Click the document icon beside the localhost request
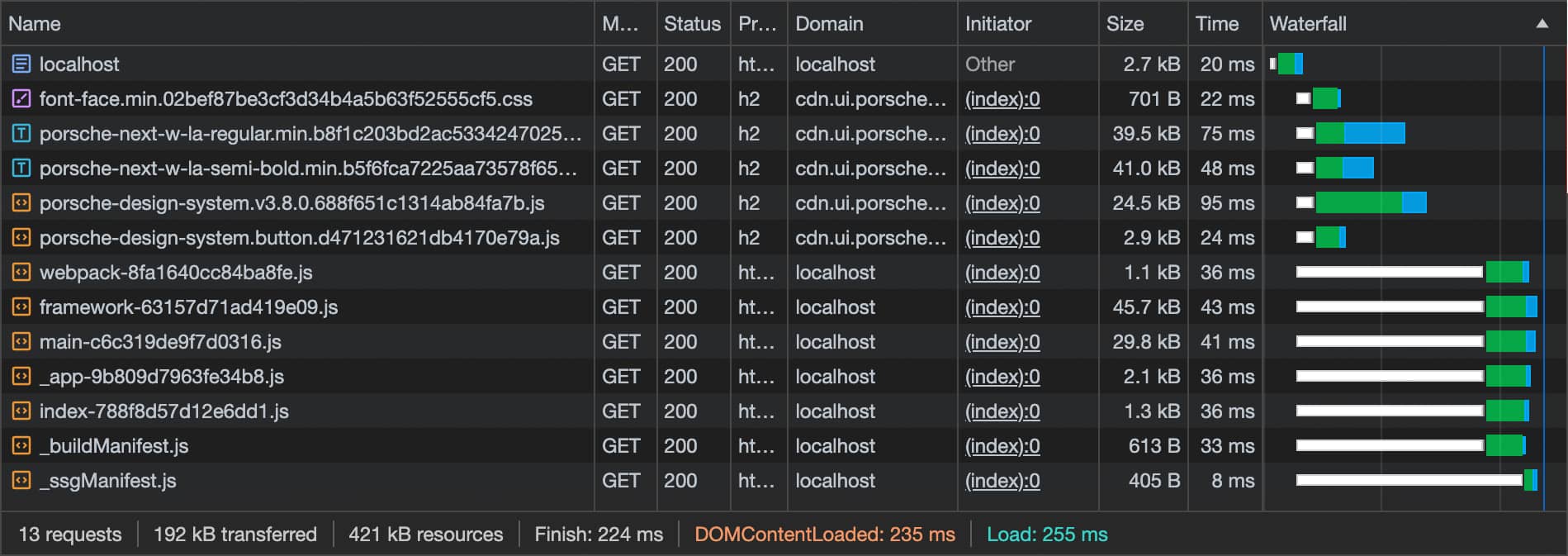 tap(20, 64)
